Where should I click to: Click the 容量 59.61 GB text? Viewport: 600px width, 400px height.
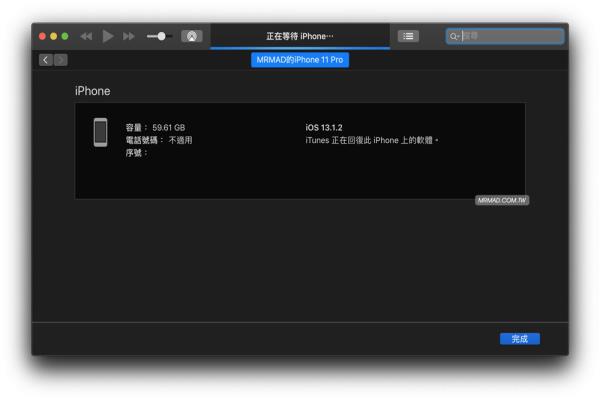click(155, 127)
